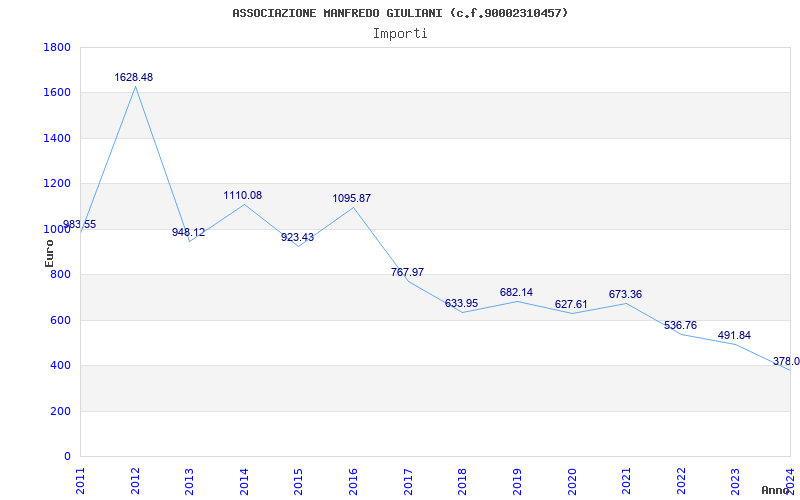Select the 633.95 data label
Viewport: 800px width, 500px height.
click(461, 304)
